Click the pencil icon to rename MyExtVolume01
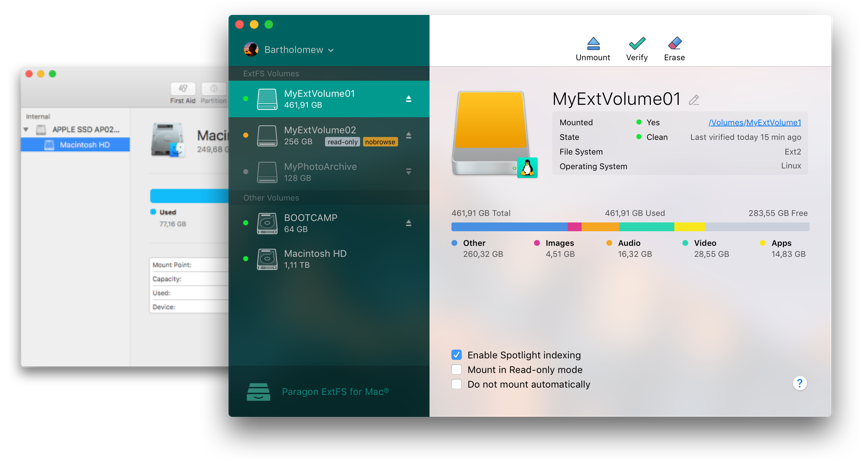Image resolution: width=861 pixels, height=461 pixels. pos(694,100)
